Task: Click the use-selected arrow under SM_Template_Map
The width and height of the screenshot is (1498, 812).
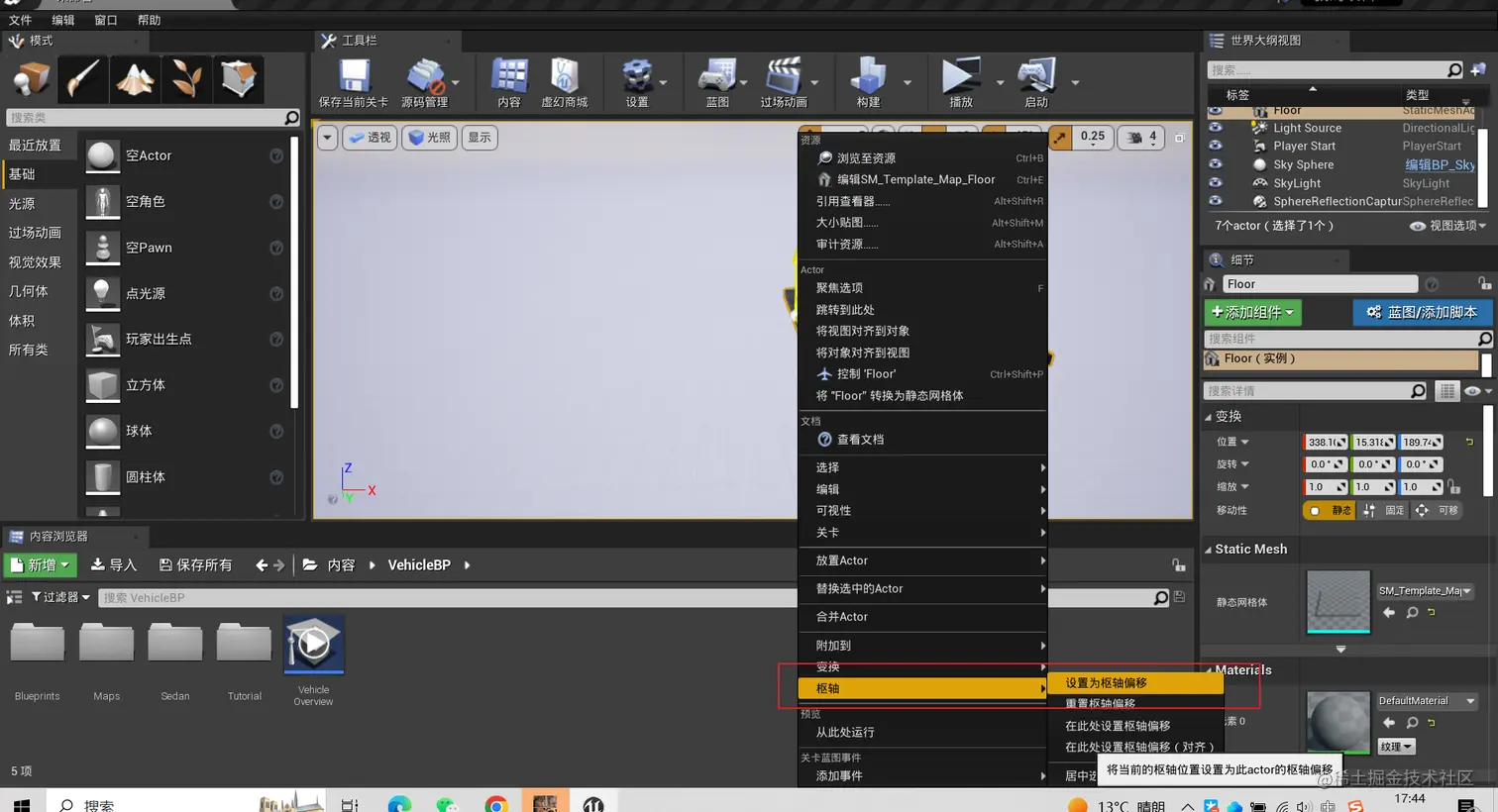Action: point(1389,613)
